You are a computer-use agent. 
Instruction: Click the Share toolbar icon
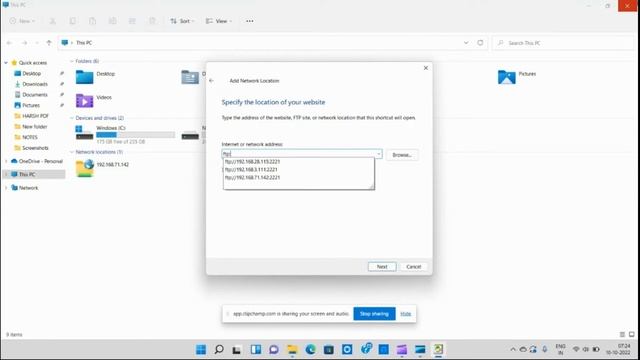[132, 21]
